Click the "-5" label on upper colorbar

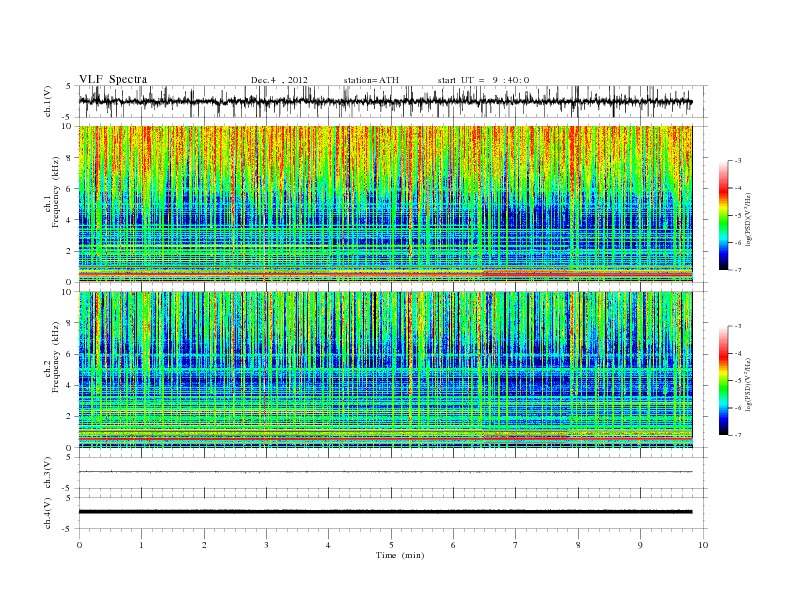[737, 216]
